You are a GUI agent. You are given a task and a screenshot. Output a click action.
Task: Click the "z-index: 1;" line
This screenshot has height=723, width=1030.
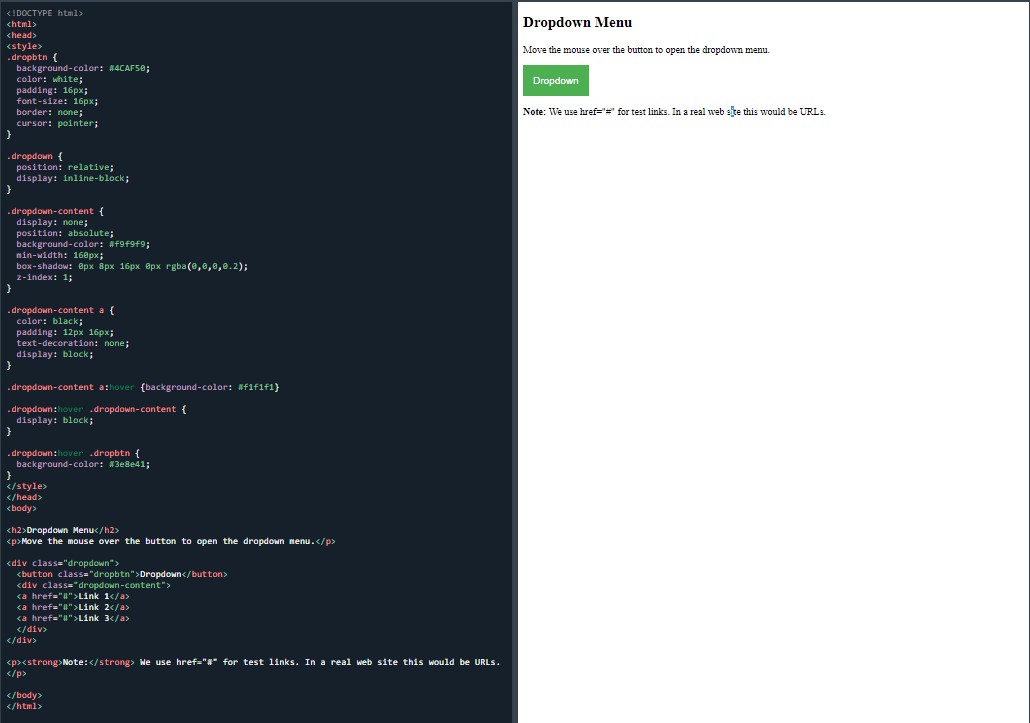[x=44, y=277]
